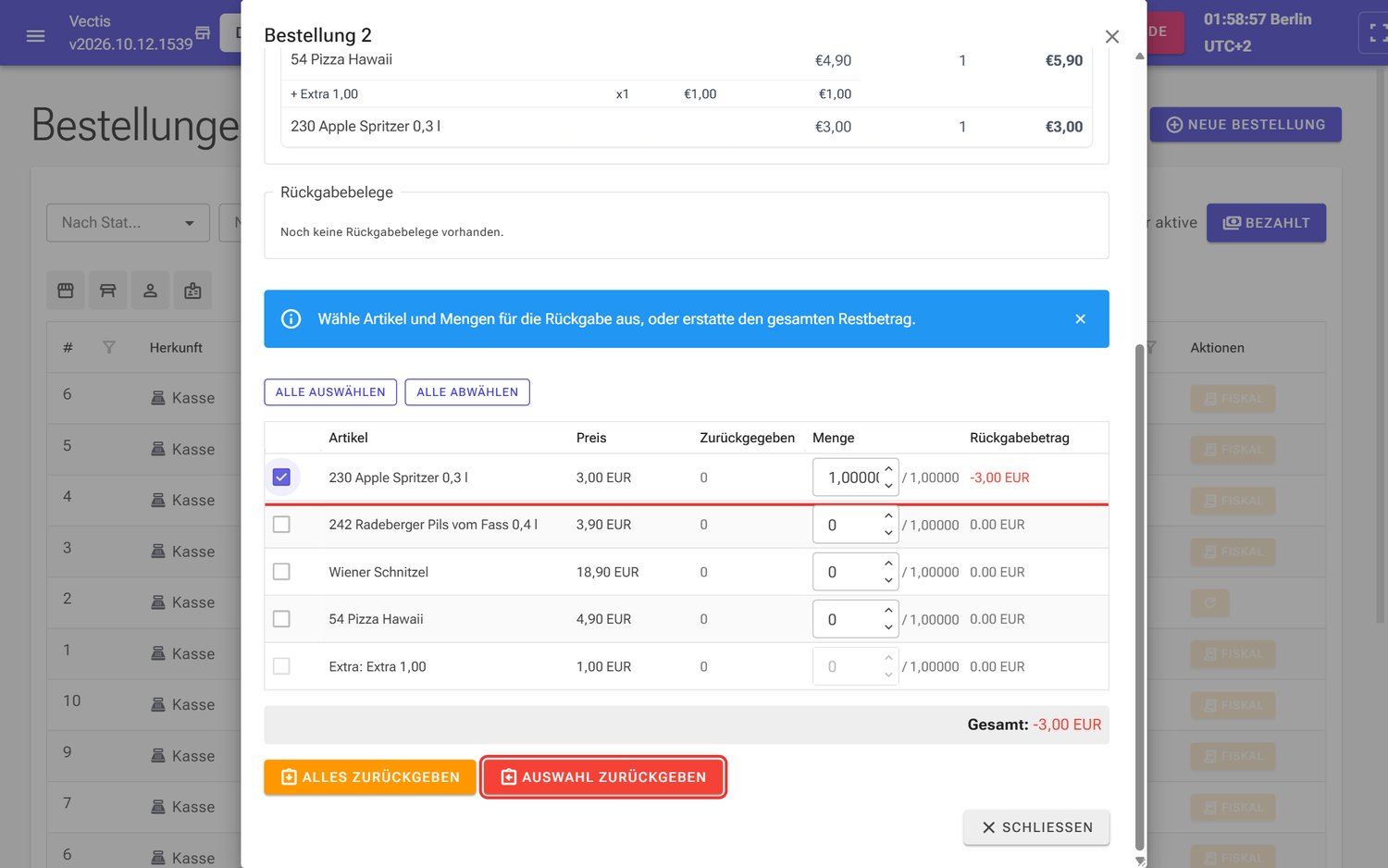Click the person icon filter button
This screenshot has width=1388, height=868.
150,291
